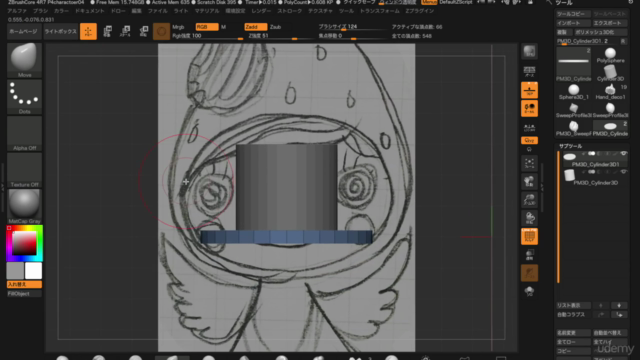640x360 pixels.
Task: Expand the サブツール panel header
Action: (x=570, y=146)
